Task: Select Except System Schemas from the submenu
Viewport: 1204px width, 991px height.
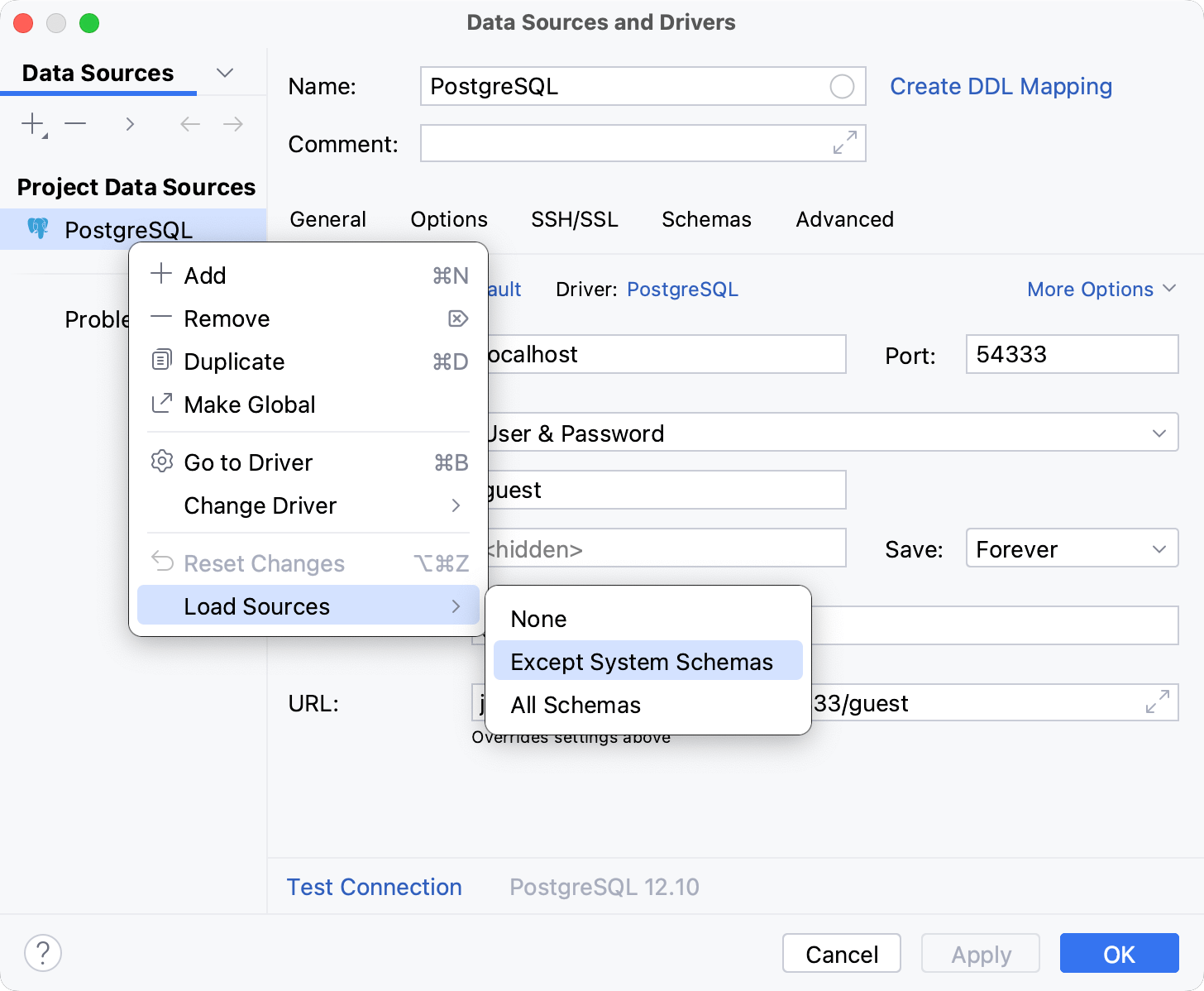Action: click(x=642, y=660)
